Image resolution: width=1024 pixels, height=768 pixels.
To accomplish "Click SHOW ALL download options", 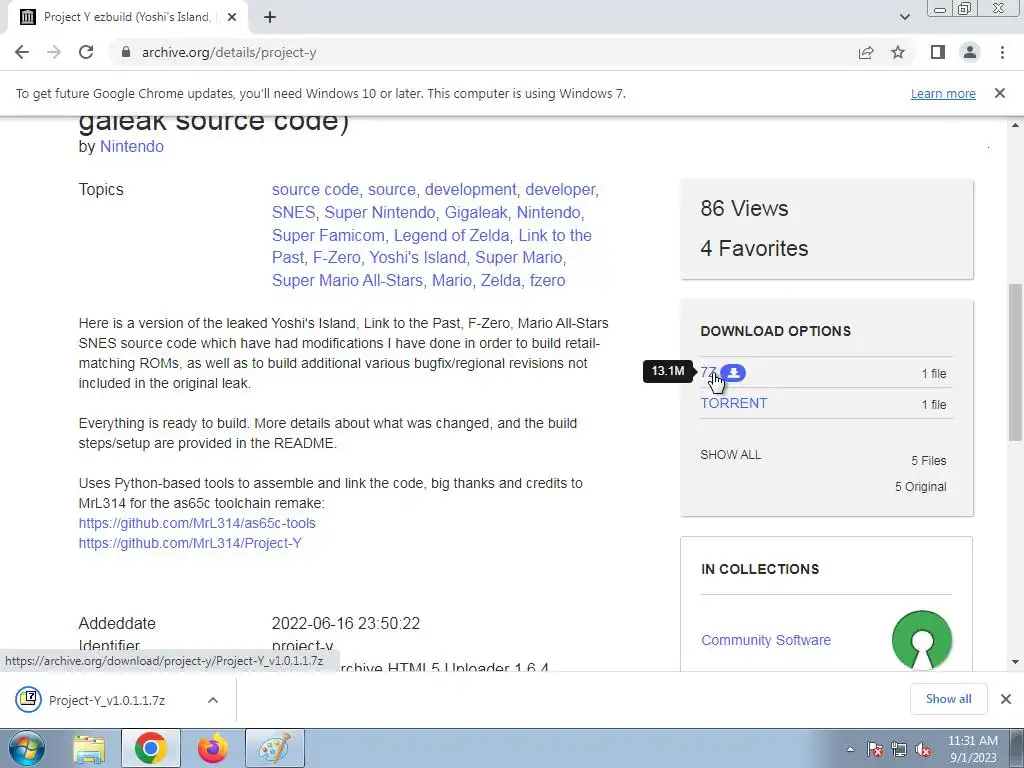I will (730, 455).
